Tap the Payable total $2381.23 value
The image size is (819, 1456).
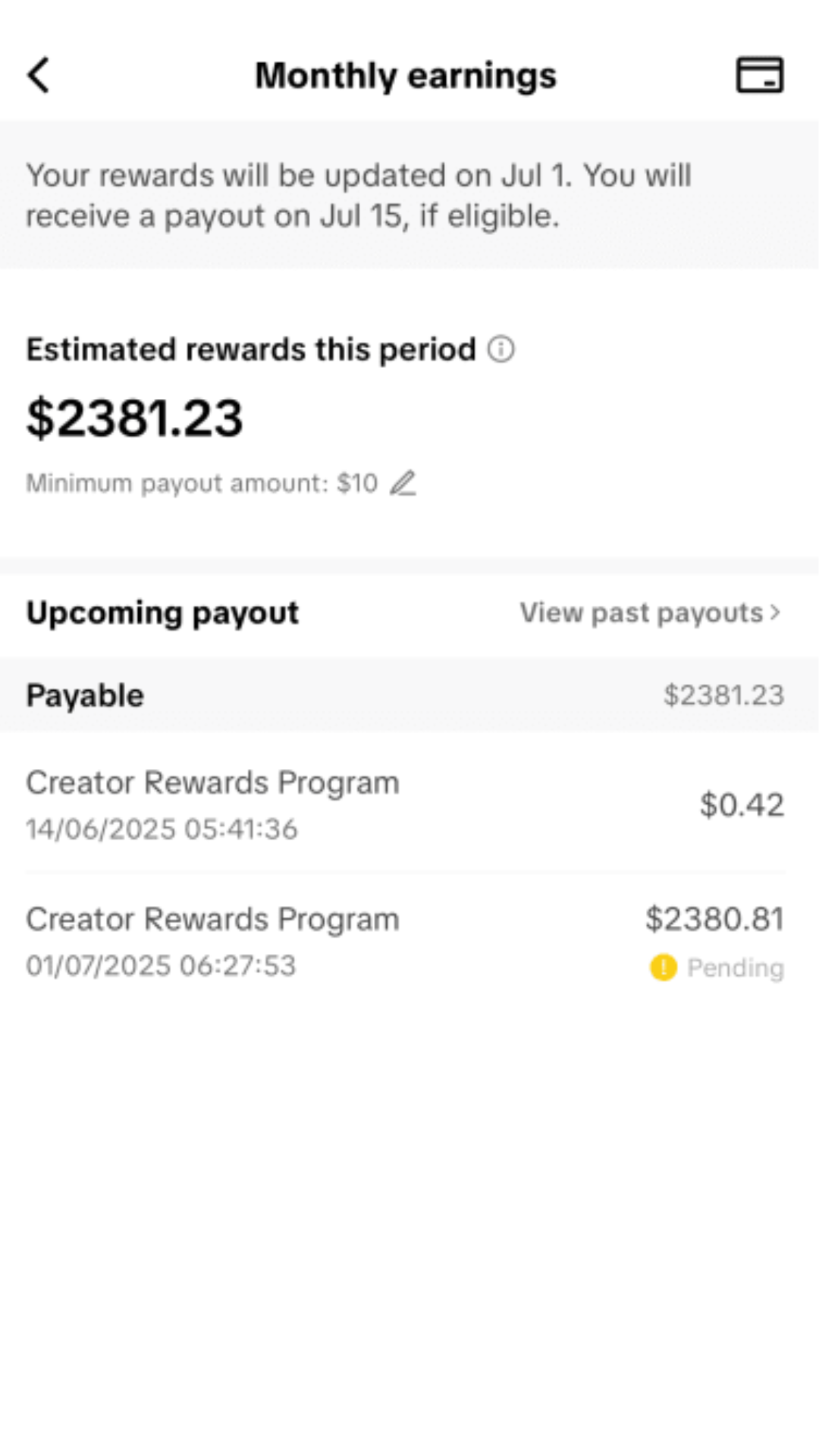point(723,695)
